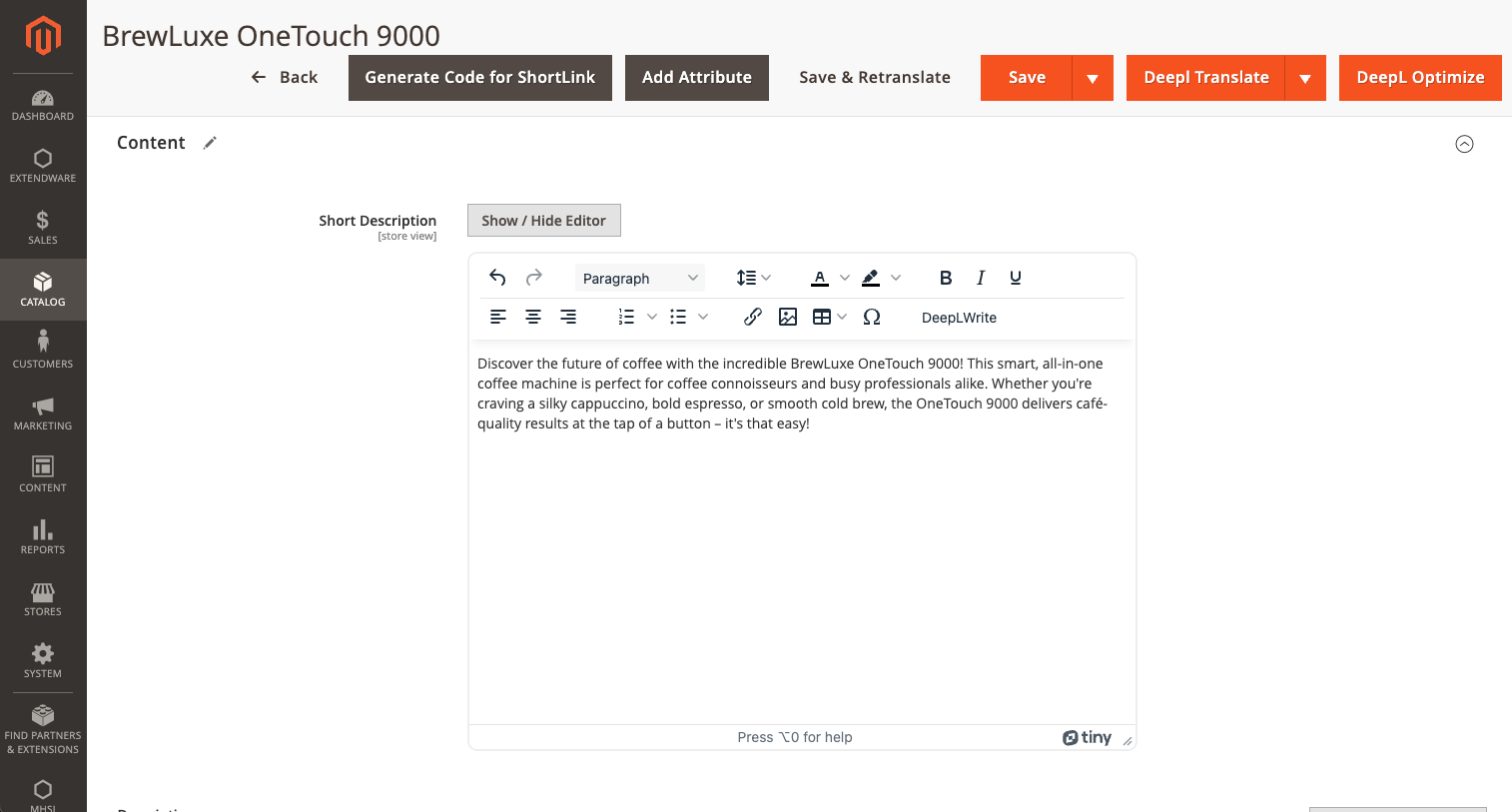Open the Customers sidebar menu
Image resolution: width=1512 pixels, height=812 pixels.
point(43,352)
